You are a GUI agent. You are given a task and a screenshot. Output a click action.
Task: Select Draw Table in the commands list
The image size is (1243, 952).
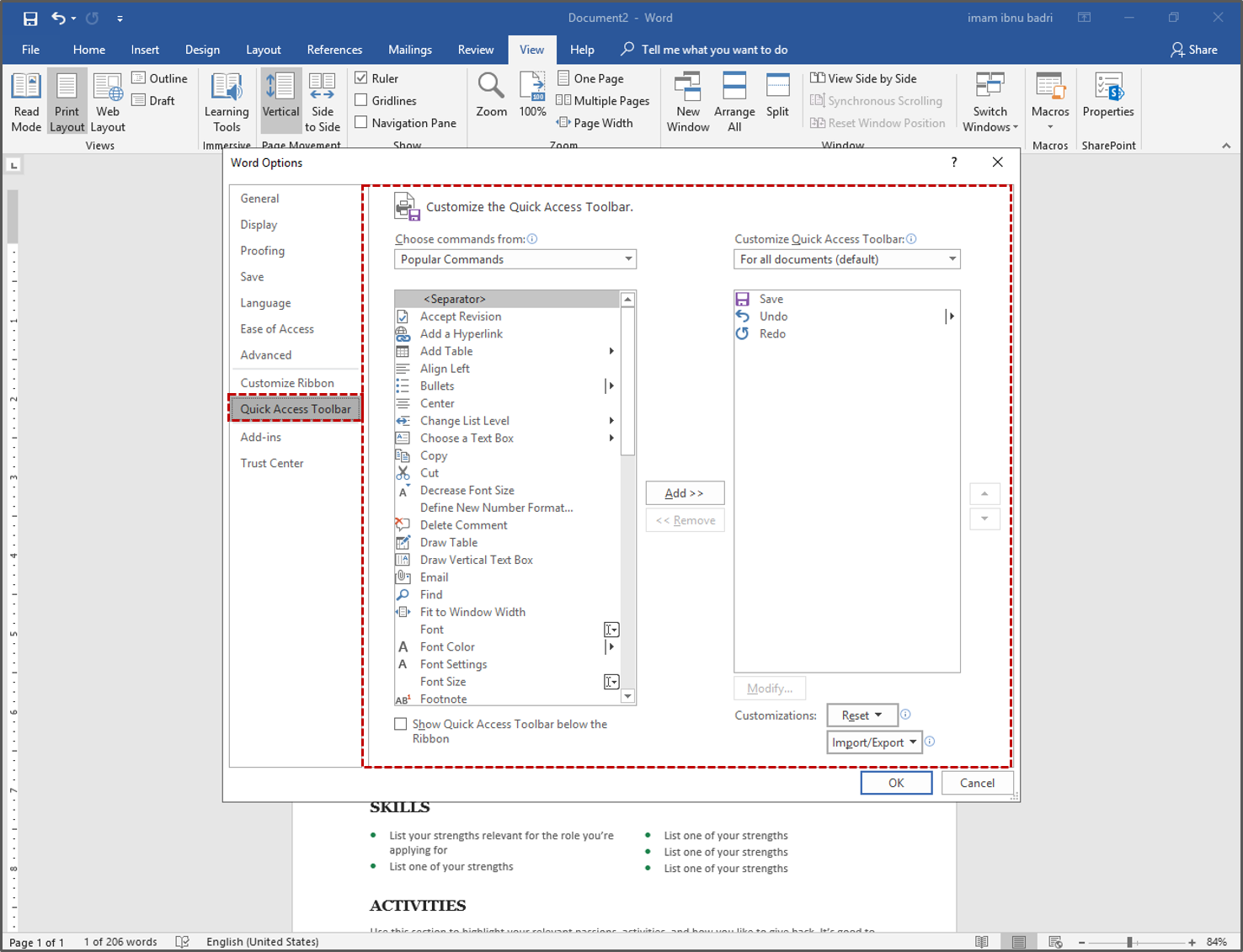[508, 543]
